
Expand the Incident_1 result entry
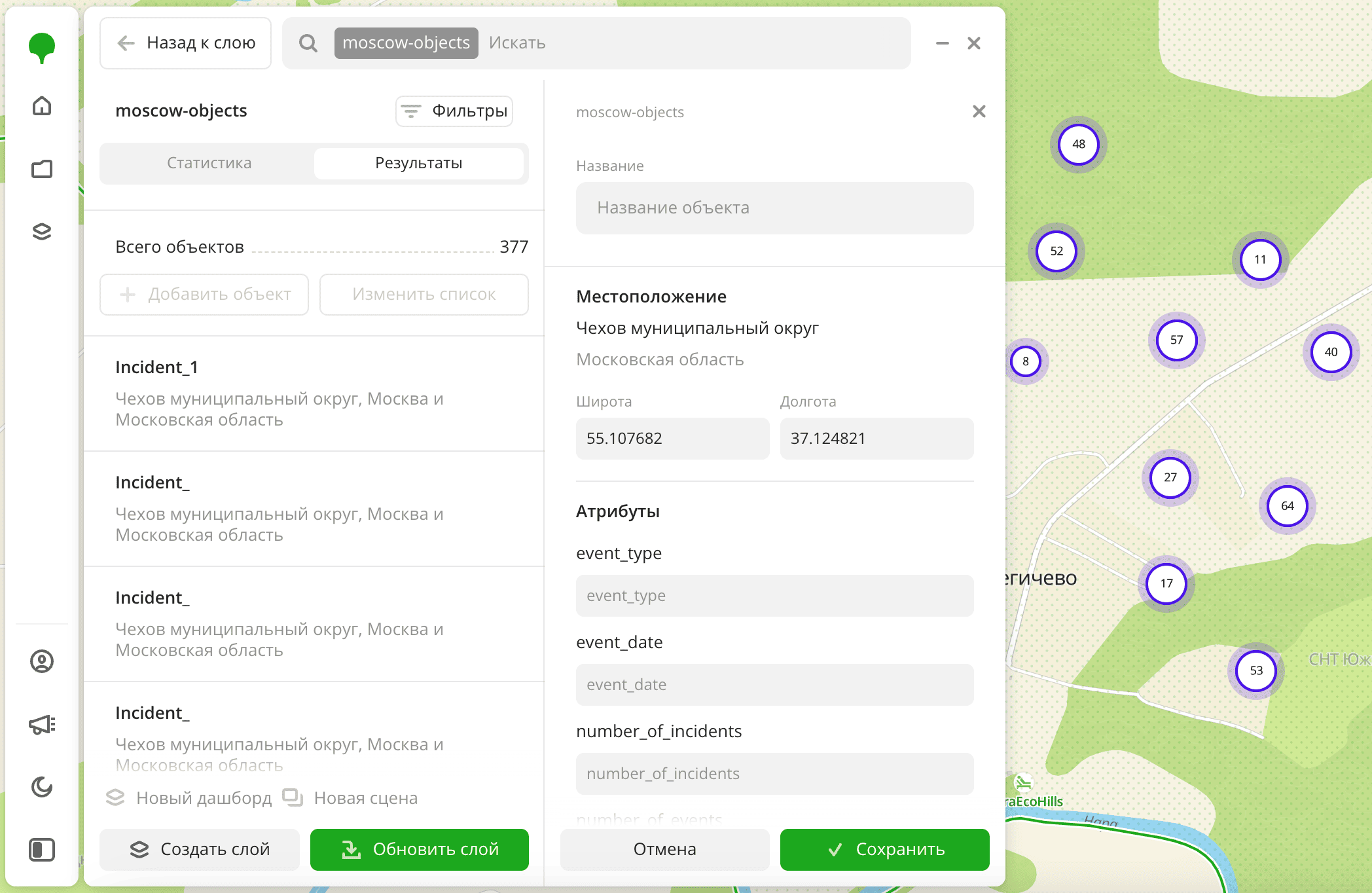point(314,393)
